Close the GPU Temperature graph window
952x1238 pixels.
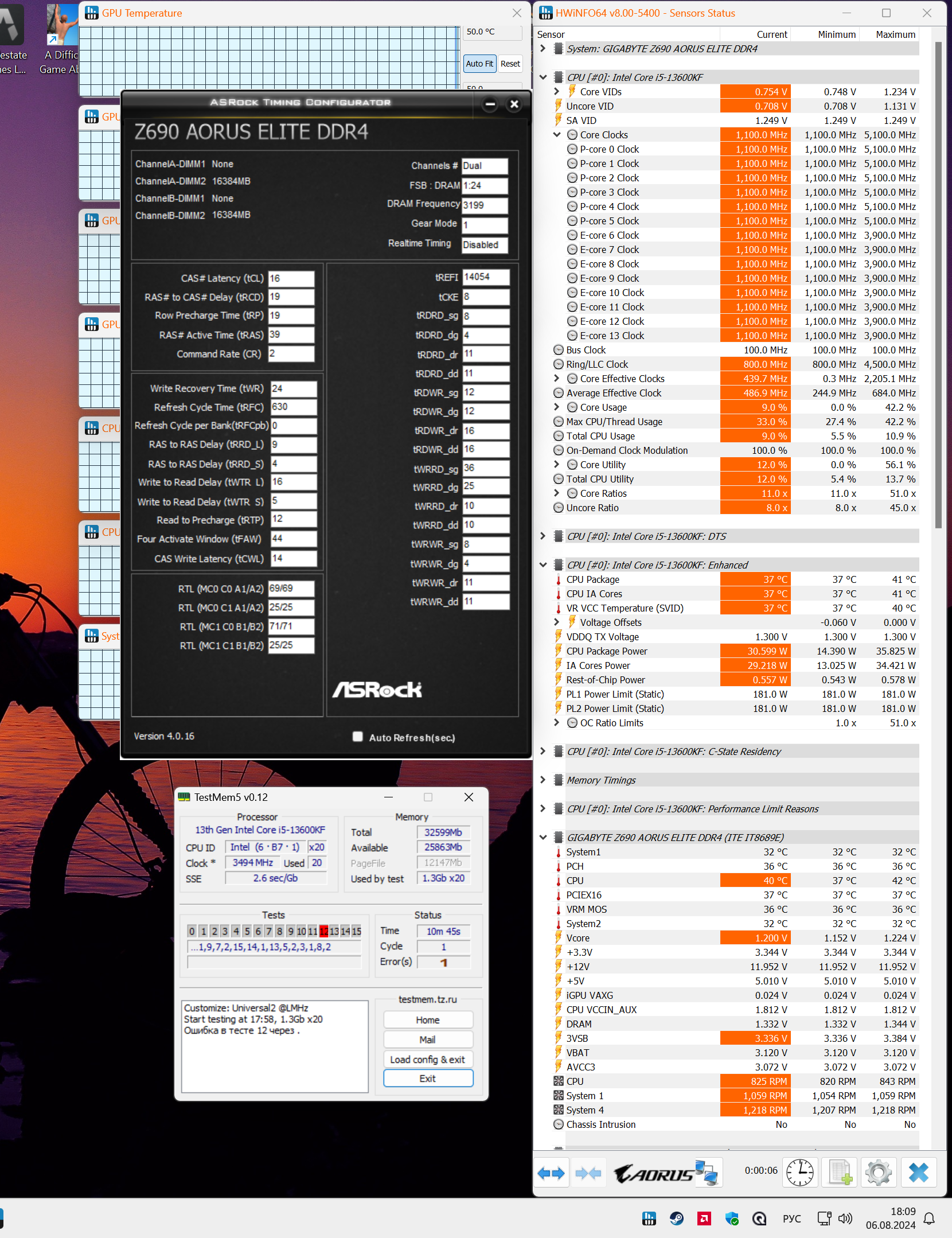[517, 13]
